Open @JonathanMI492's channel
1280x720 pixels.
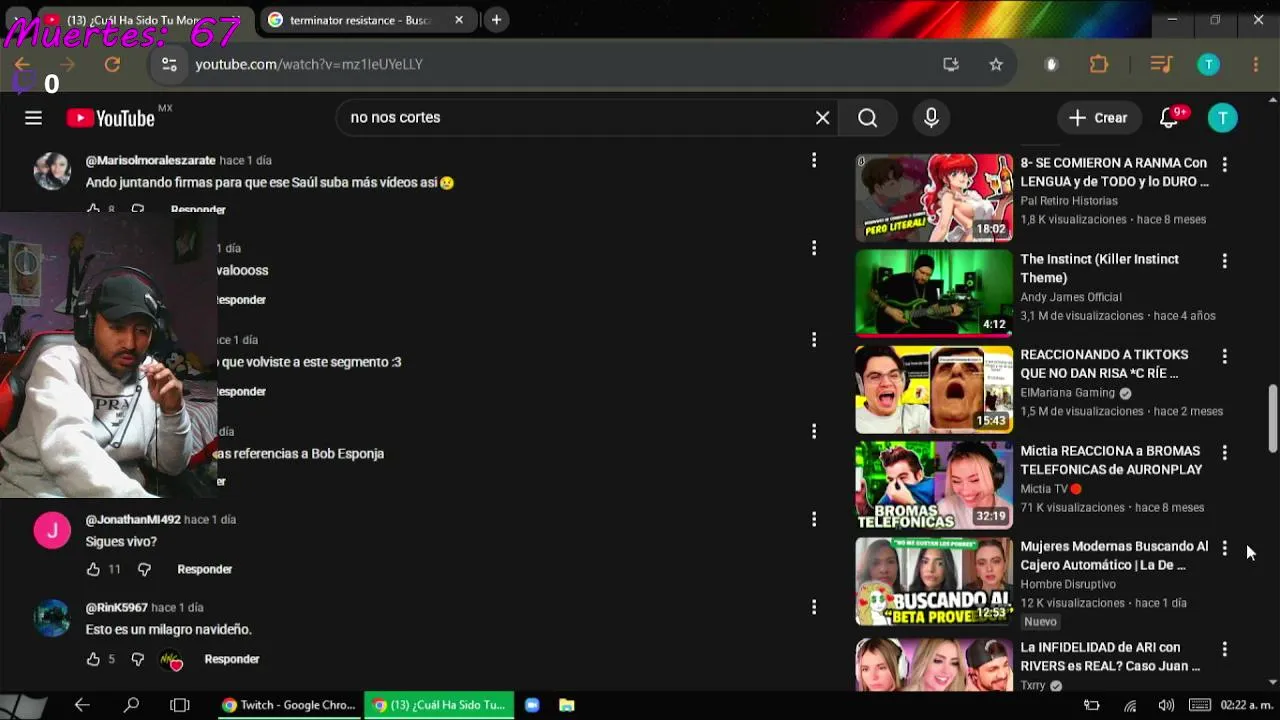(133, 520)
